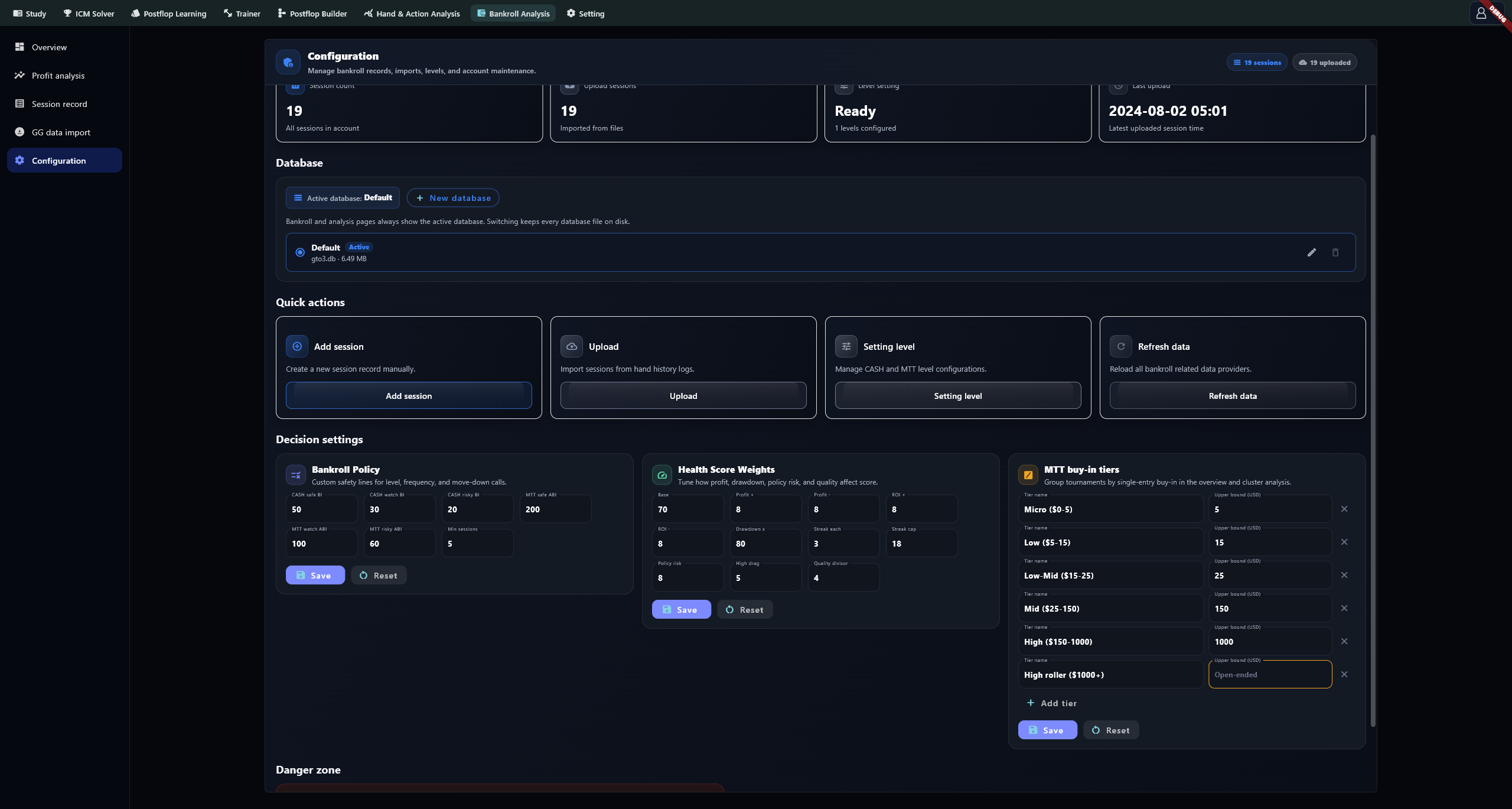The width and height of the screenshot is (1512, 809).
Task: Open the ICM Solver tab
Action: (x=89, y=13)
